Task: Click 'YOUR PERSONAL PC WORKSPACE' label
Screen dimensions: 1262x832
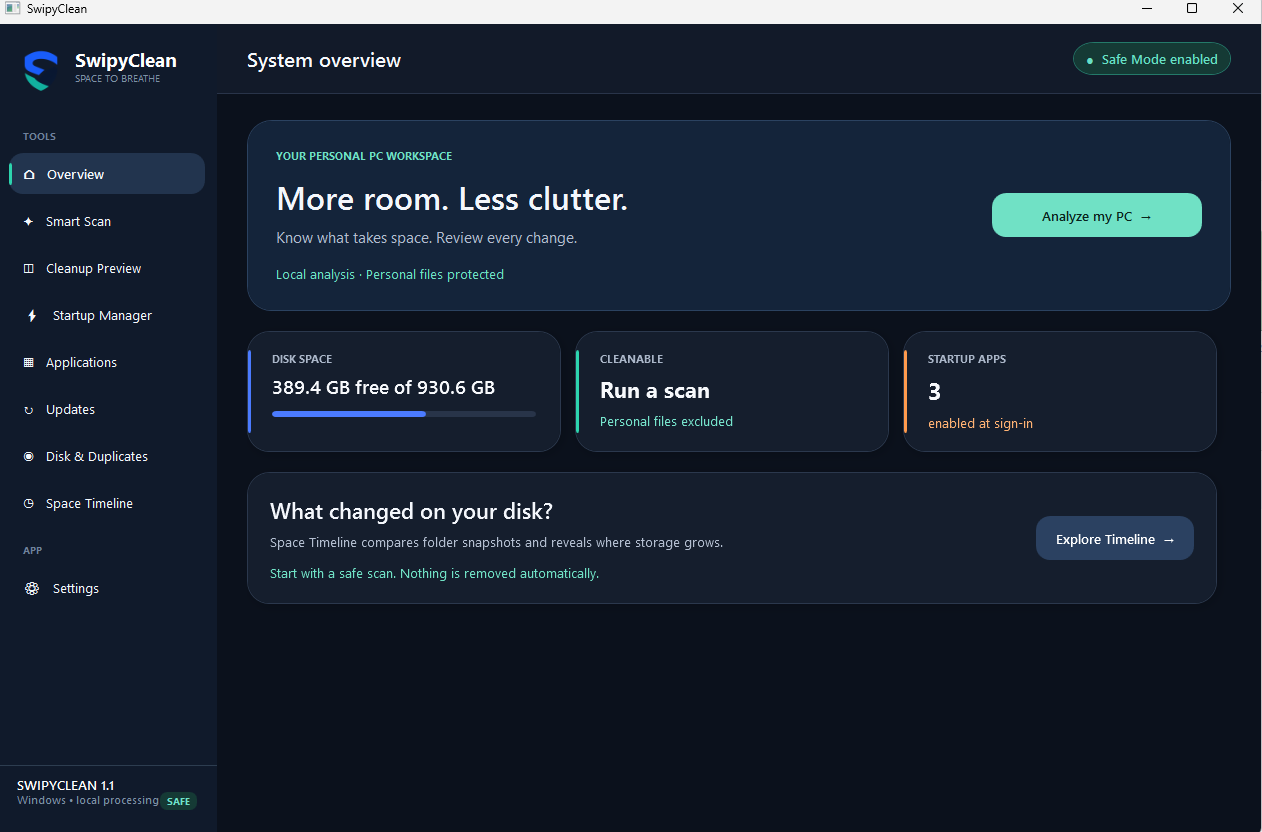Action: click(x=364, y=156)
